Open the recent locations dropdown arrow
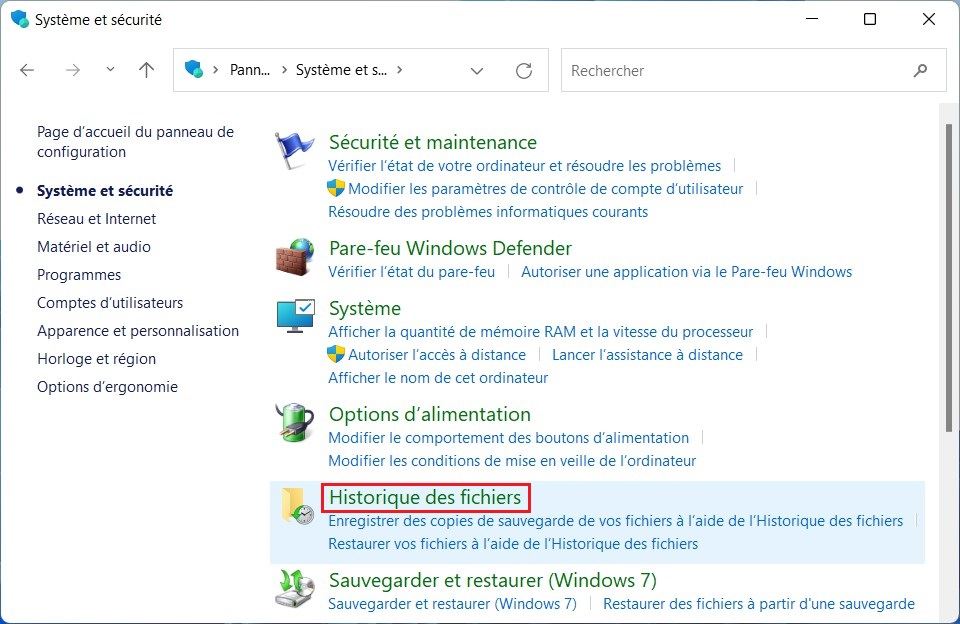Image resolution: width=960 pixels, height=624 pixels. click(110, 70)
